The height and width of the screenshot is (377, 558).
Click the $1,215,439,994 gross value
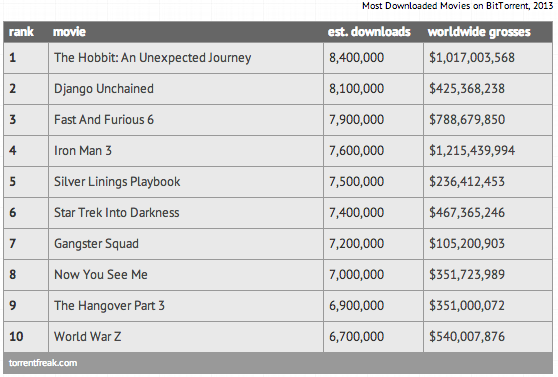tap(472, 151)
